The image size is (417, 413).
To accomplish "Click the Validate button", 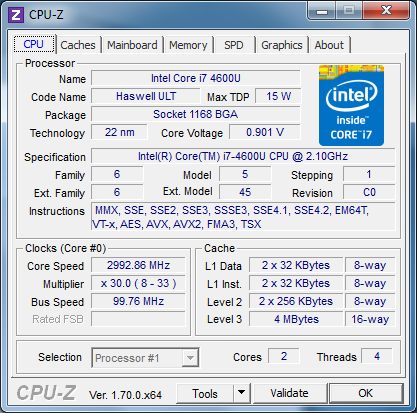I will [x=289, y=393].
